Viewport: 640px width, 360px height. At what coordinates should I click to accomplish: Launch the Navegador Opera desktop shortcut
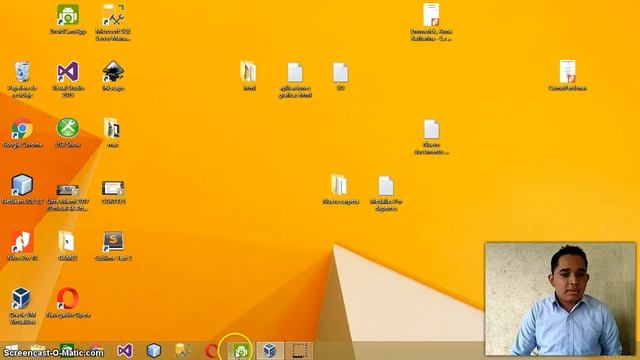tap(68, 302)
